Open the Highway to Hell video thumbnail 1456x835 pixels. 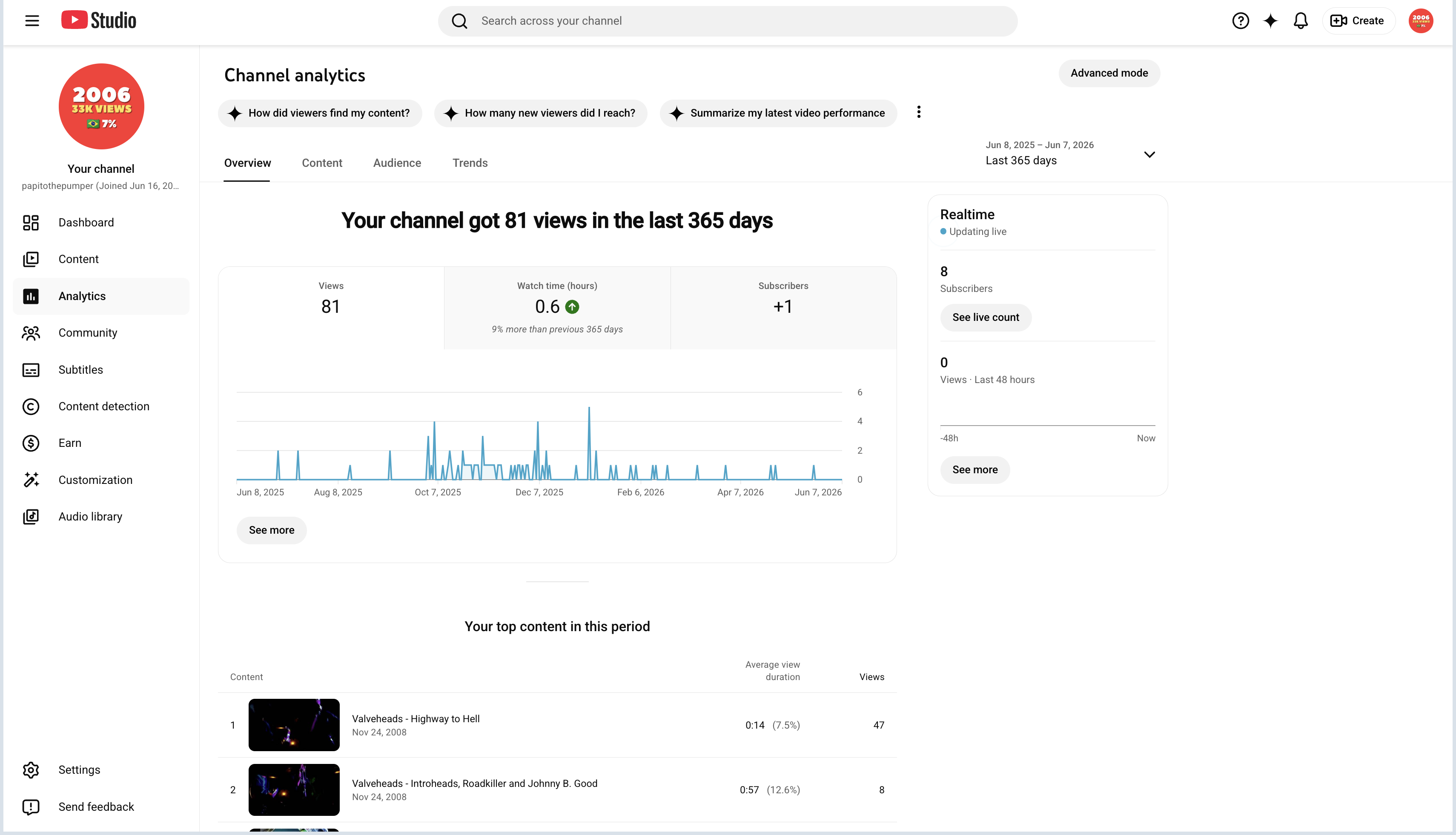click(294, 725)
